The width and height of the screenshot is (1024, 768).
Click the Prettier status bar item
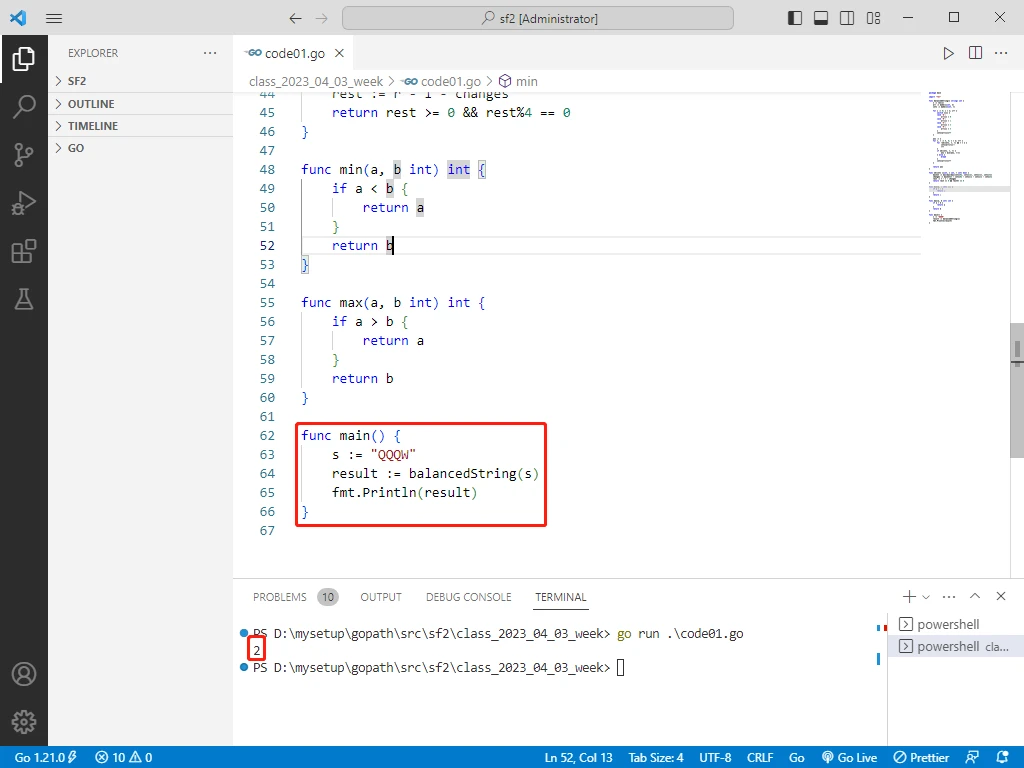click(x=921, y=758)
